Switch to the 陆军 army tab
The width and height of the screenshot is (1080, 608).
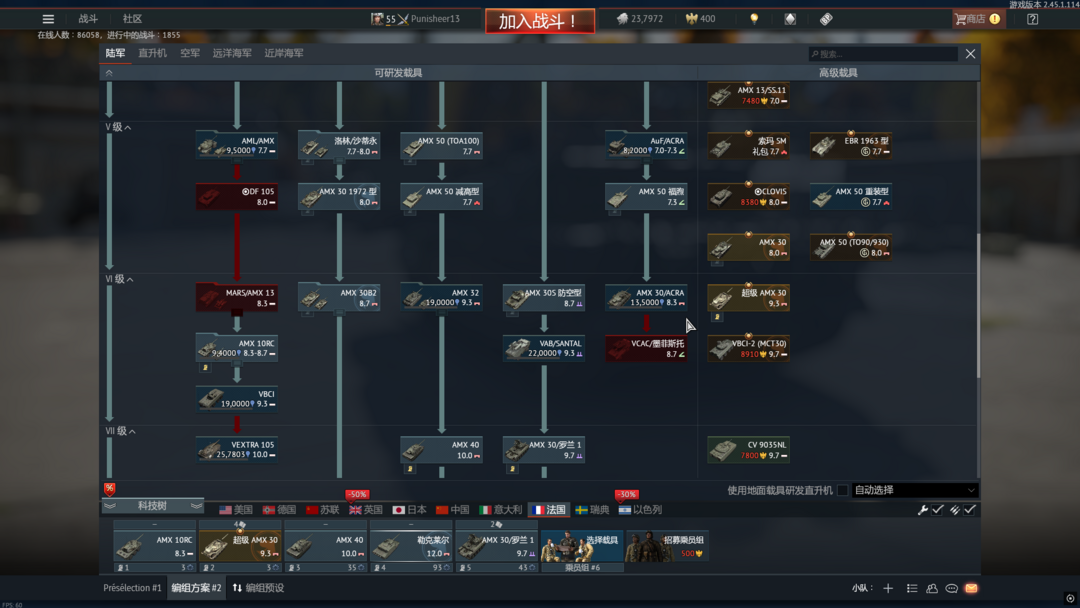(115, 53)
